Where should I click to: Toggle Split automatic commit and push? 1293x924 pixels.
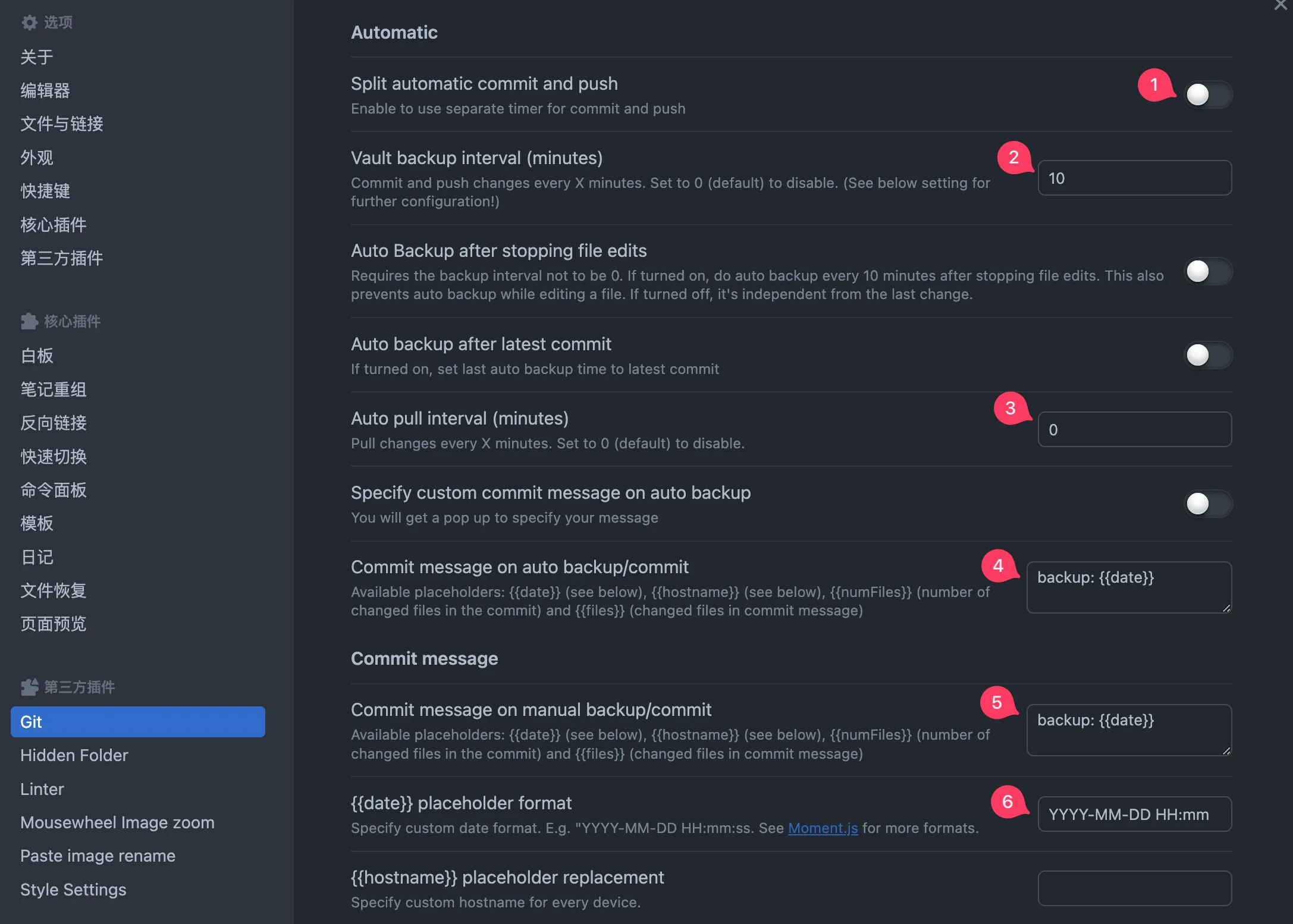click(x=1207, y=95)
